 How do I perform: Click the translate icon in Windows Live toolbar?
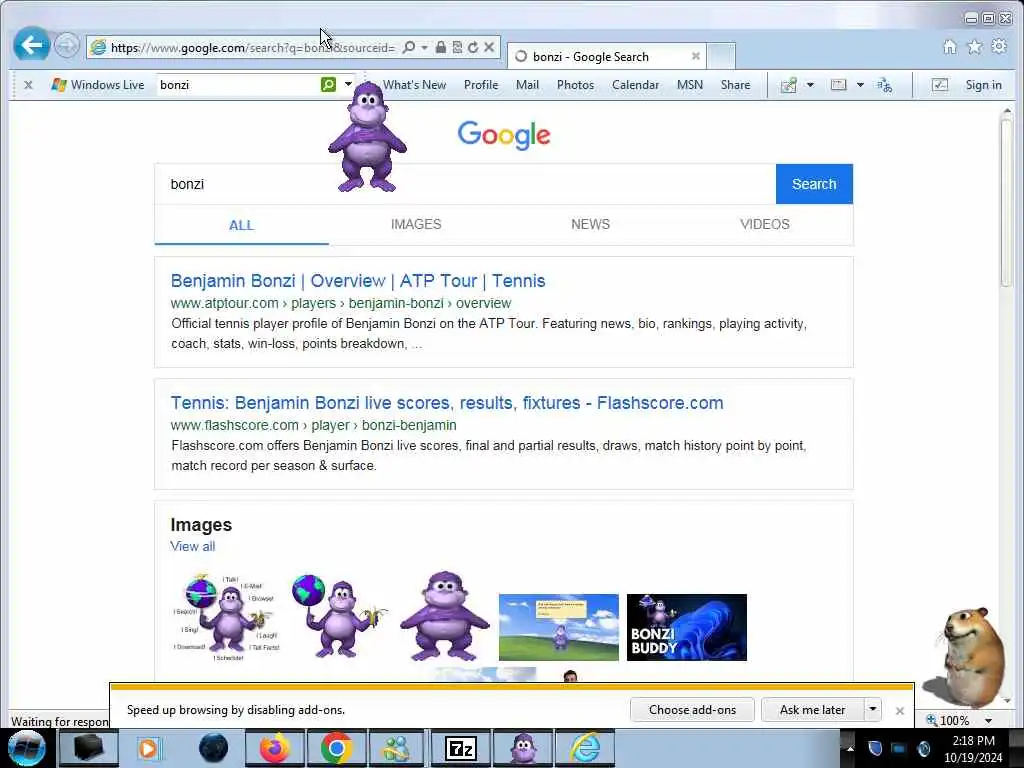(885, 85)
